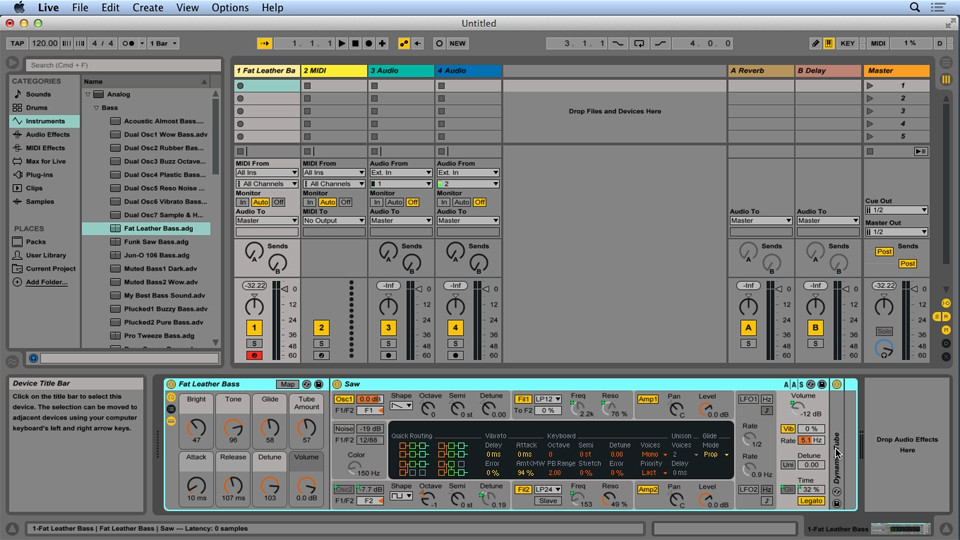Screen dimensions: 960x540
Task: Open the Options menu
Action: 230,7
